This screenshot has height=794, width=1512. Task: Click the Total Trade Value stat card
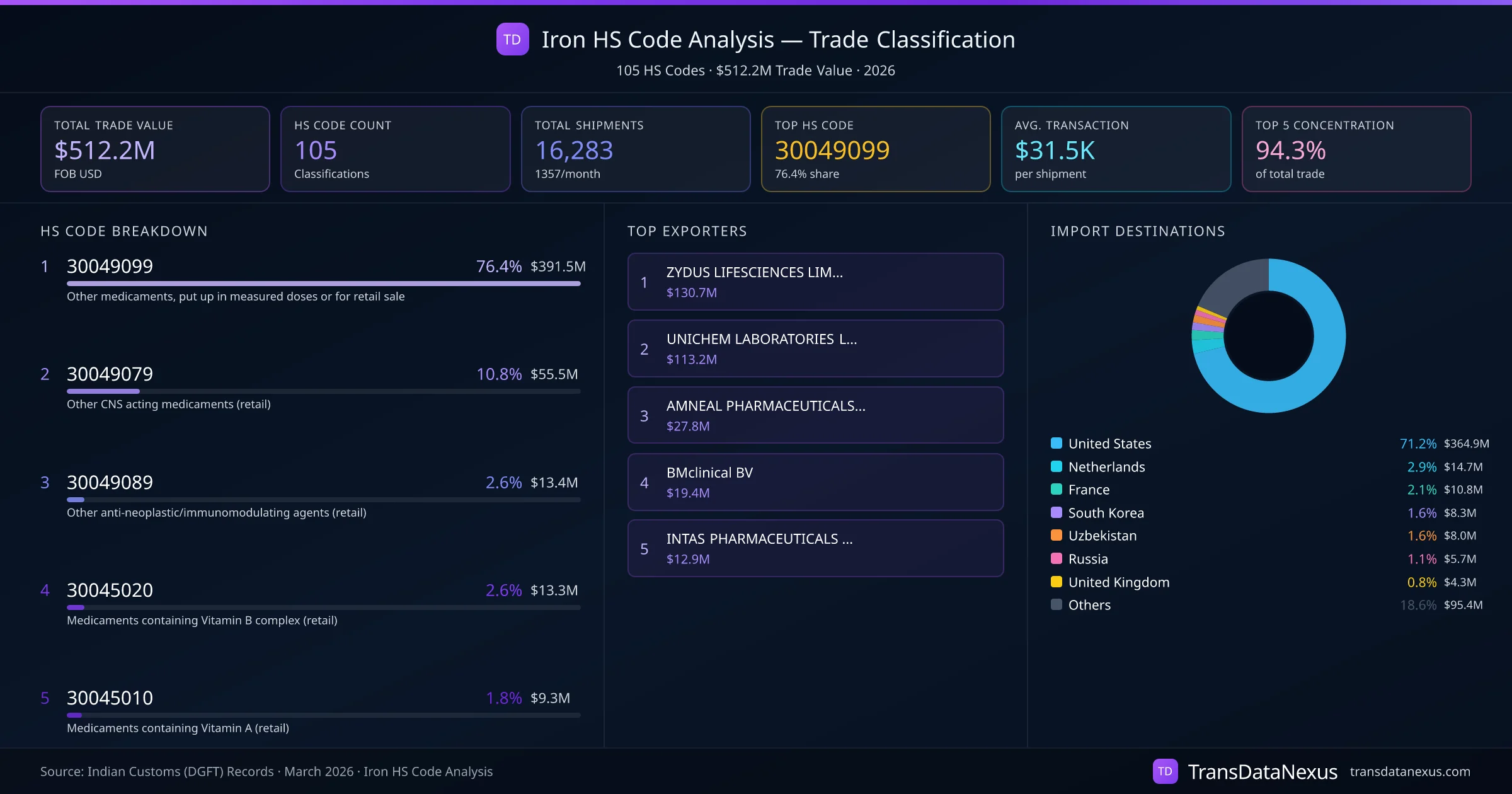pos(155,149)
